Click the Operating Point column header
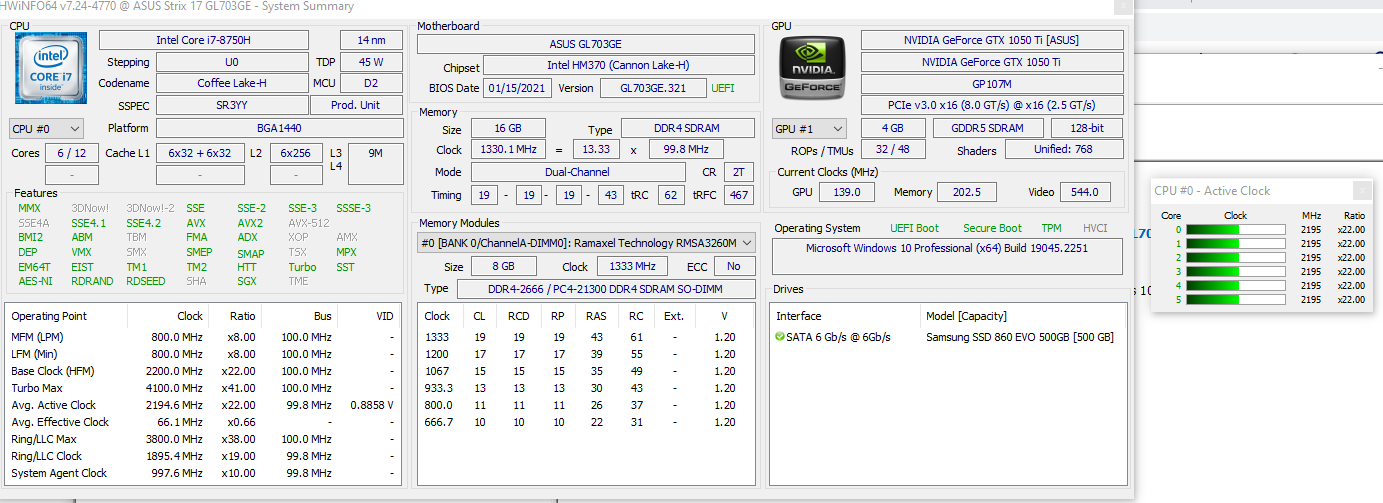The image size is (1383, 503). [48, 316]
